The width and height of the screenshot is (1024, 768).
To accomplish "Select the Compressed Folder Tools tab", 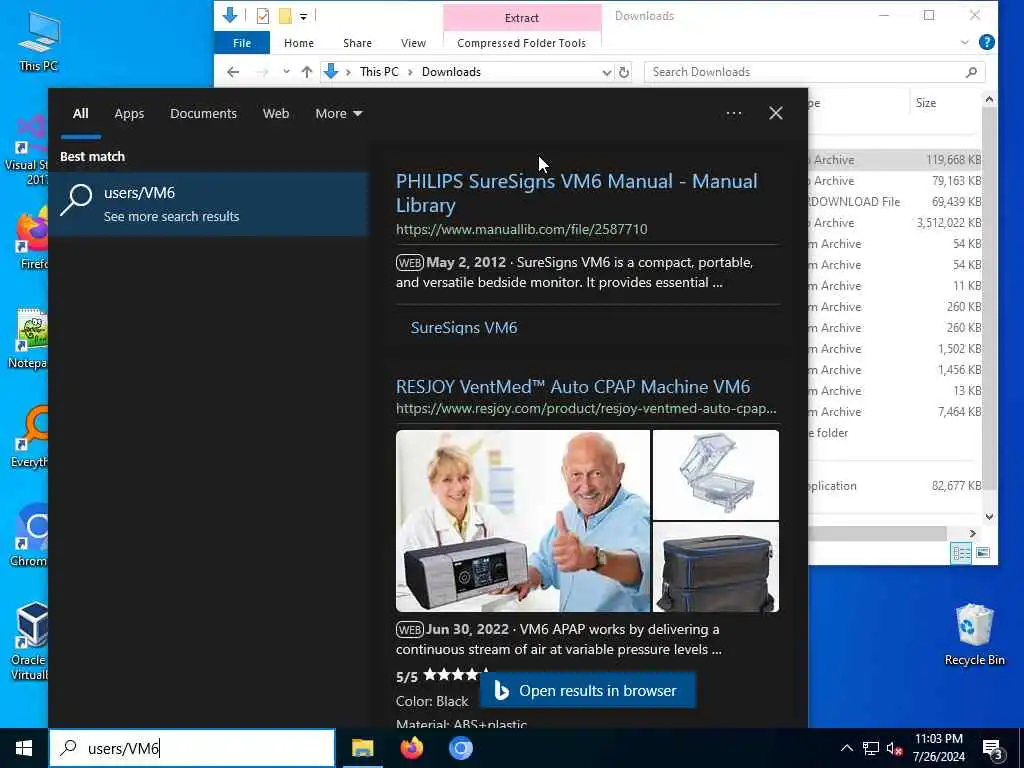I will (x=521, y=43).
